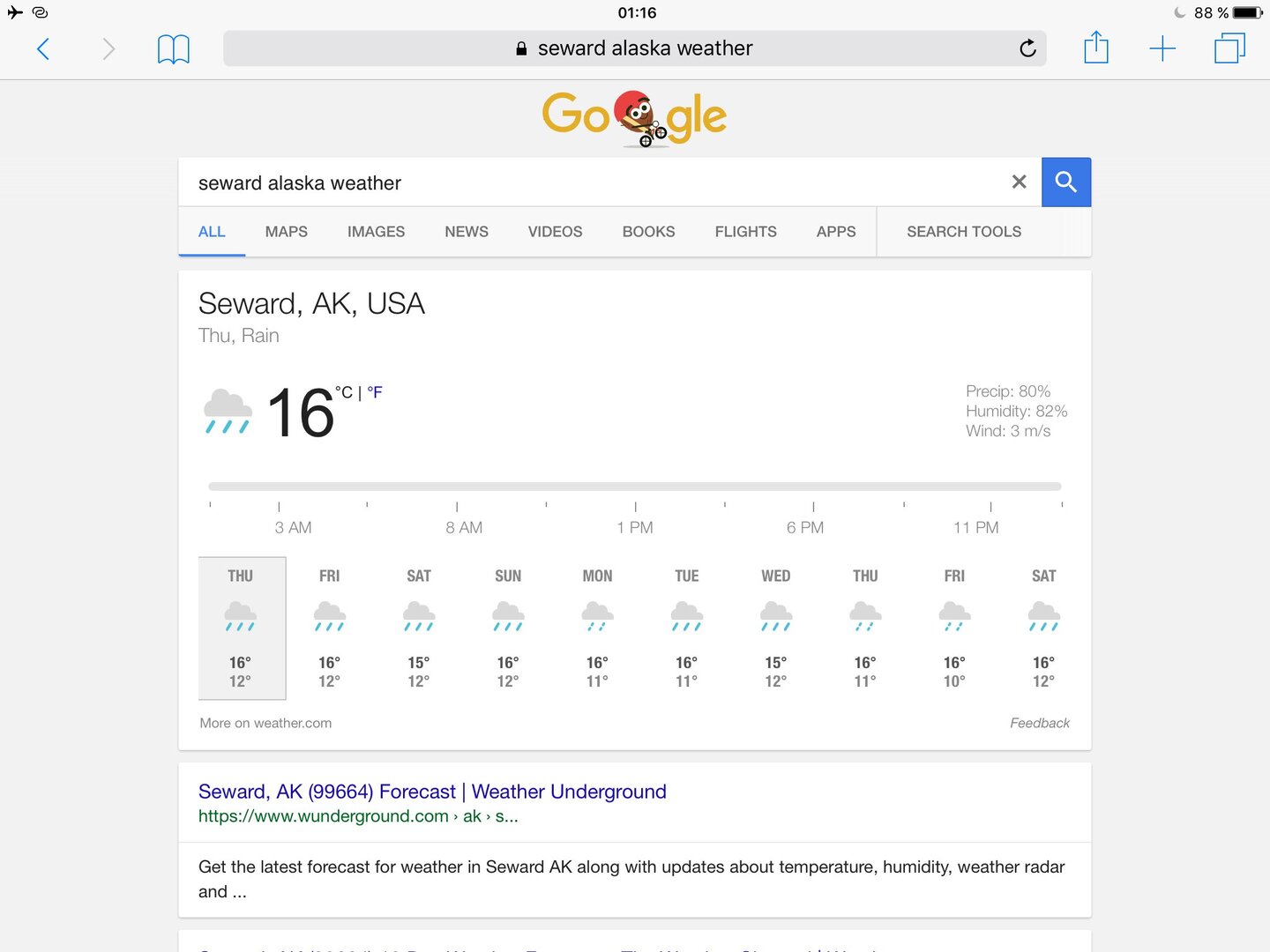Open the Images results tab

(x=376, y=232)
